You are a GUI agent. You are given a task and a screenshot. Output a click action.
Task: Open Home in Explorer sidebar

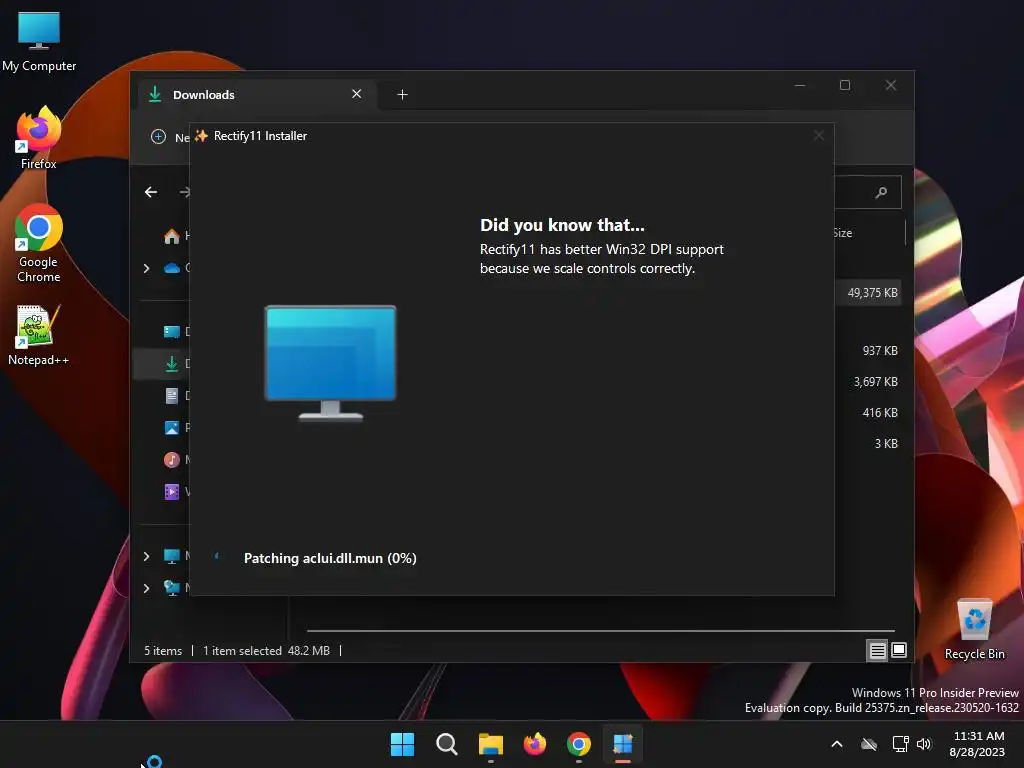tap(172, 236)
